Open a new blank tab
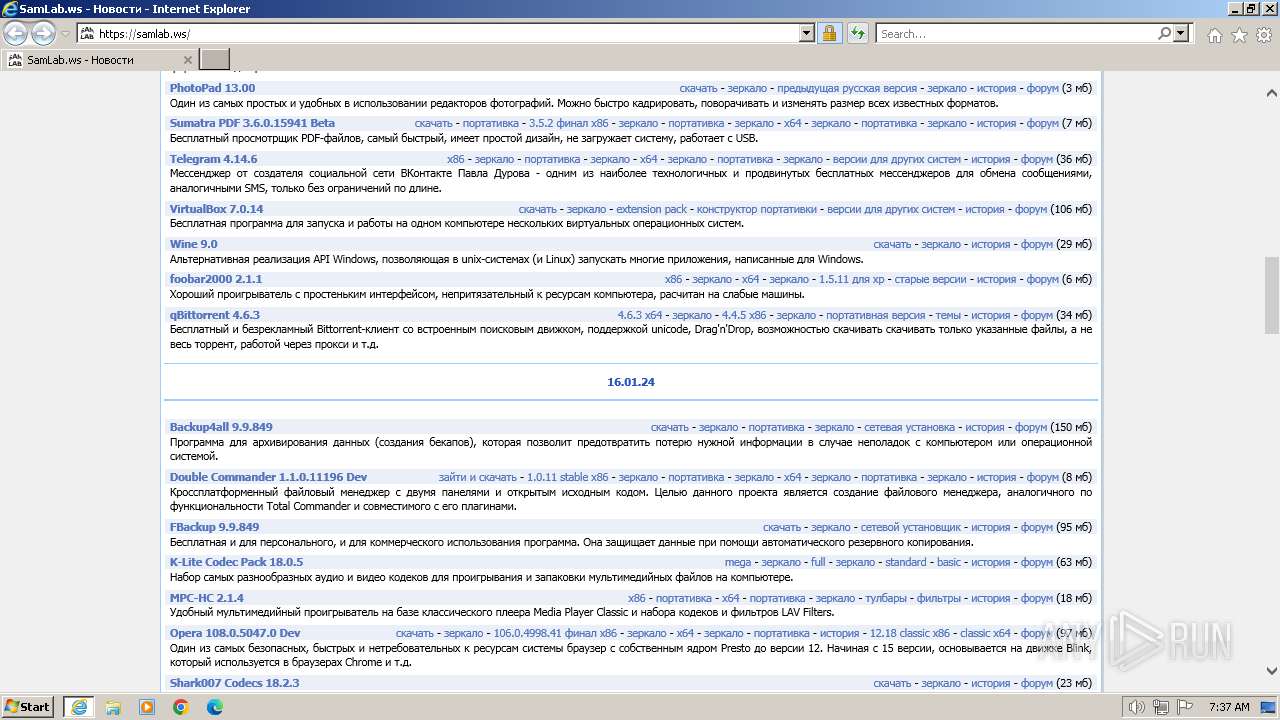 point(215,59)
